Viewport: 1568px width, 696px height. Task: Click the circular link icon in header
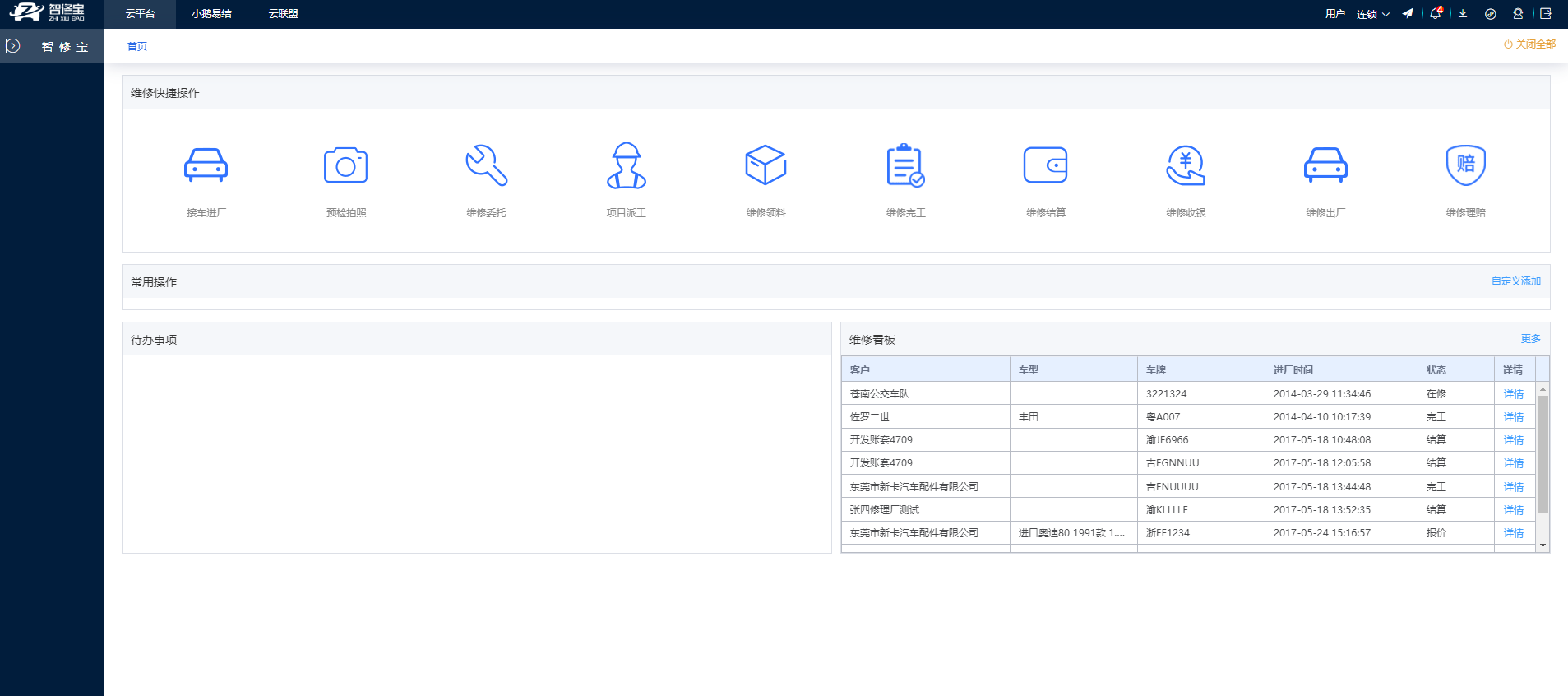point(1490,13)
